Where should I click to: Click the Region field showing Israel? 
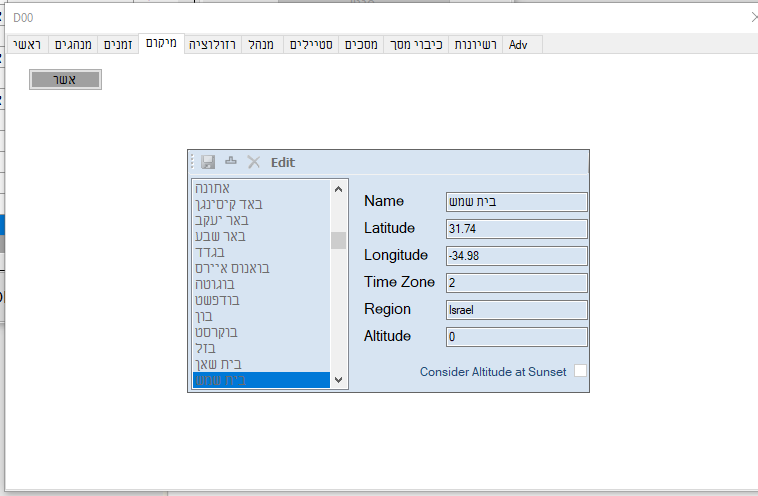tap(516, 310)
